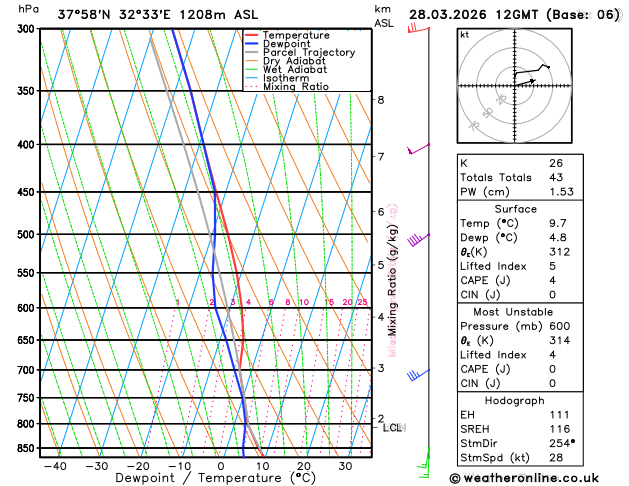Click the surface theta-e value '312'

click(x=560, y=252)
